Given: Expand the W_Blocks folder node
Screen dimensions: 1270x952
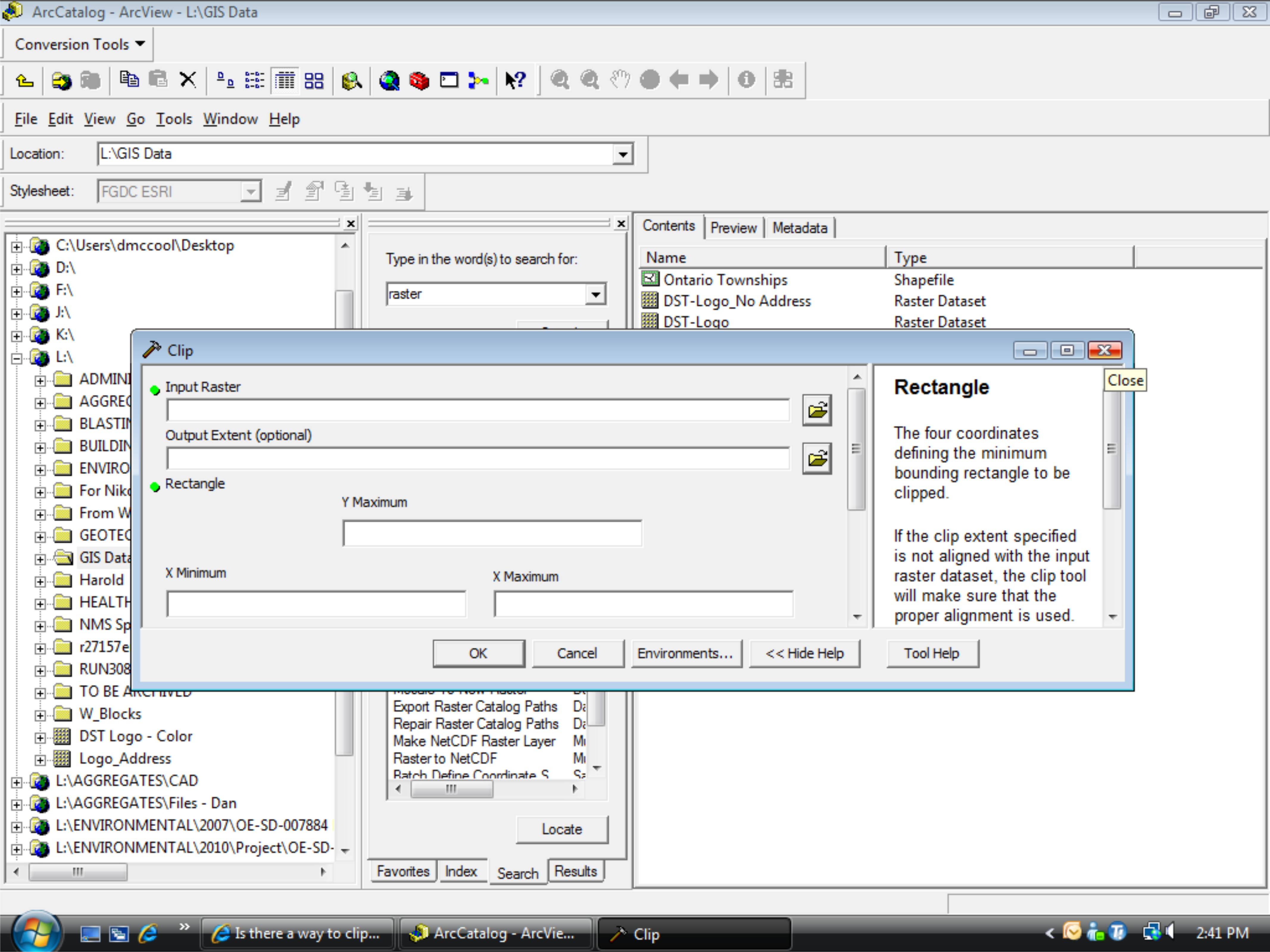Looking at the screenshot, I should pyautogui.click(x=40, y=715).
